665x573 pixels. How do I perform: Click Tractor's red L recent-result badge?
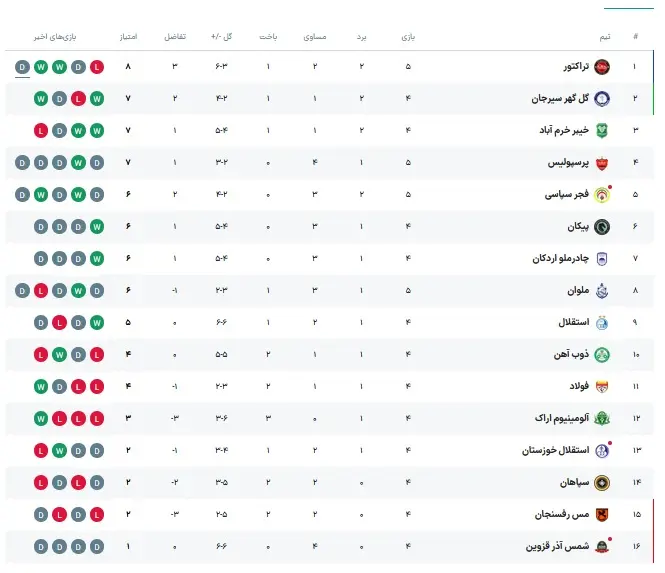coord(97,67)
